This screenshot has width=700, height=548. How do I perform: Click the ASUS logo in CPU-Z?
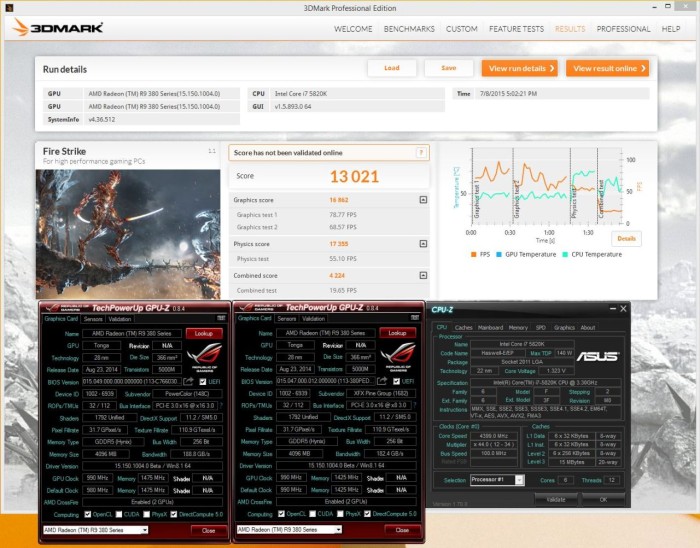click(597, 357)
